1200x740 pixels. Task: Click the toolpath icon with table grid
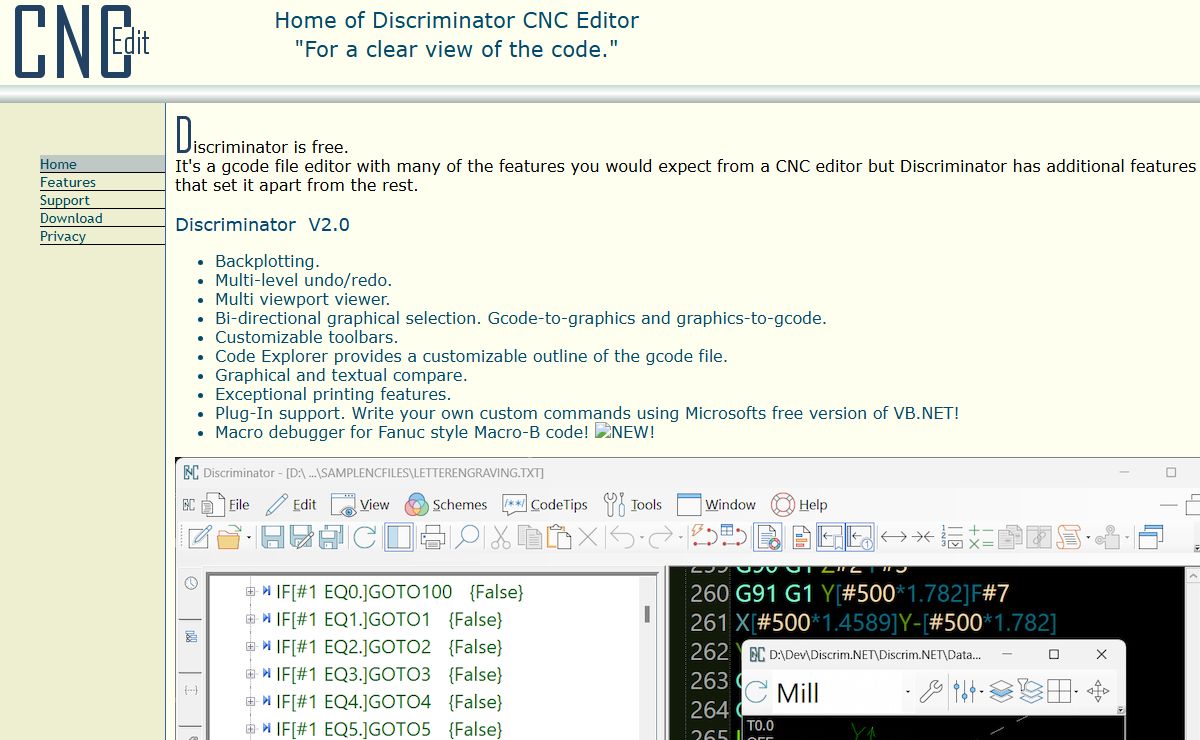click(734, 537)
